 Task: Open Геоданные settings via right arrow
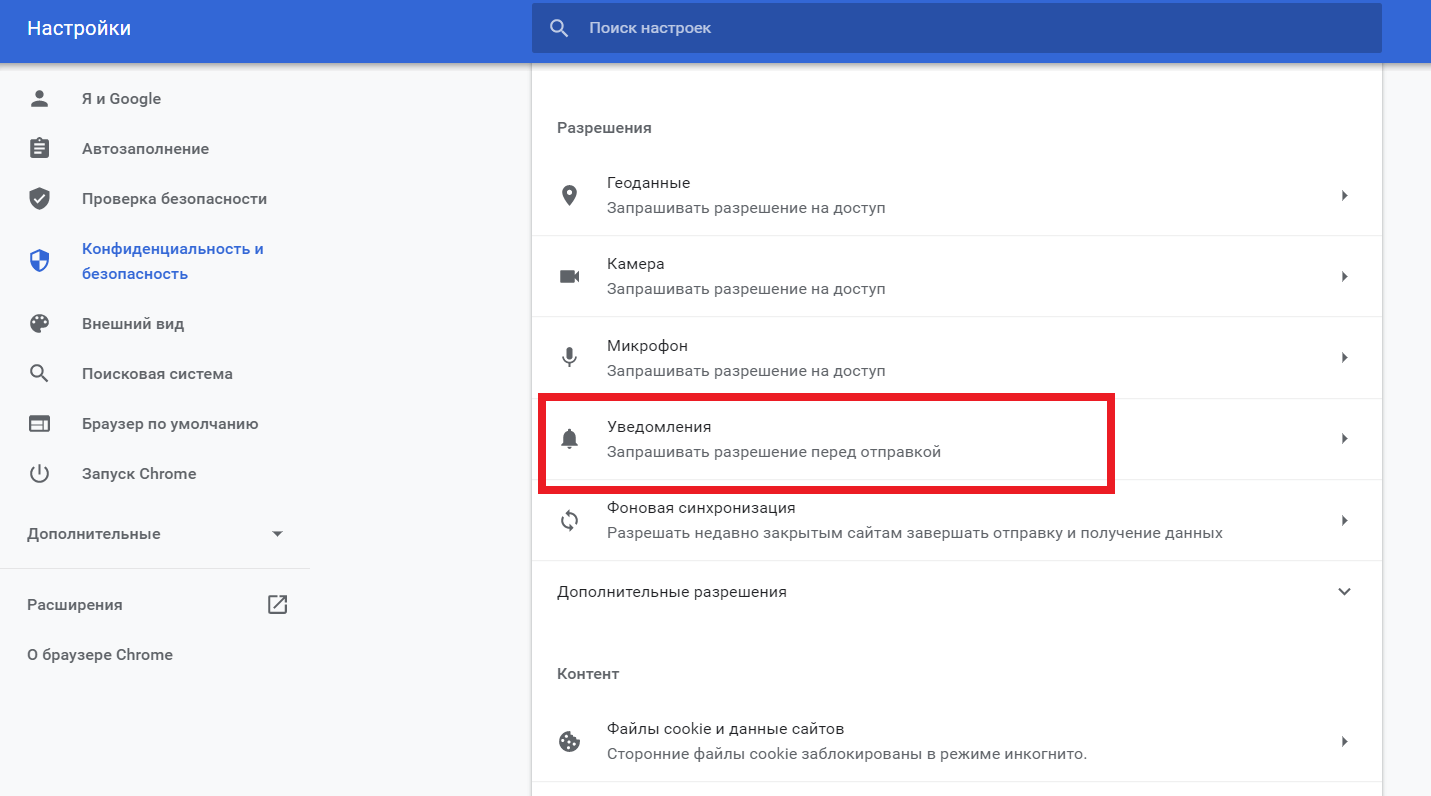1344,195
